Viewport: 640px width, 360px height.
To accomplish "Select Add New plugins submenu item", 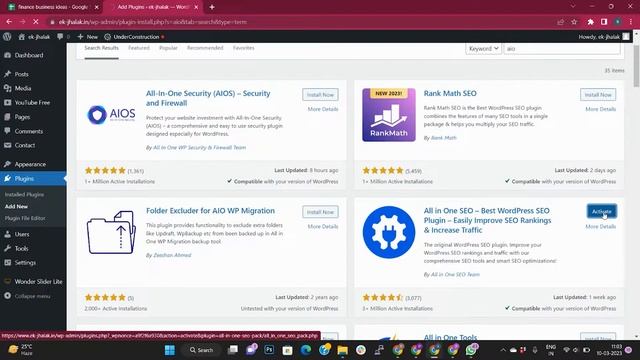I will click(16, 207).
